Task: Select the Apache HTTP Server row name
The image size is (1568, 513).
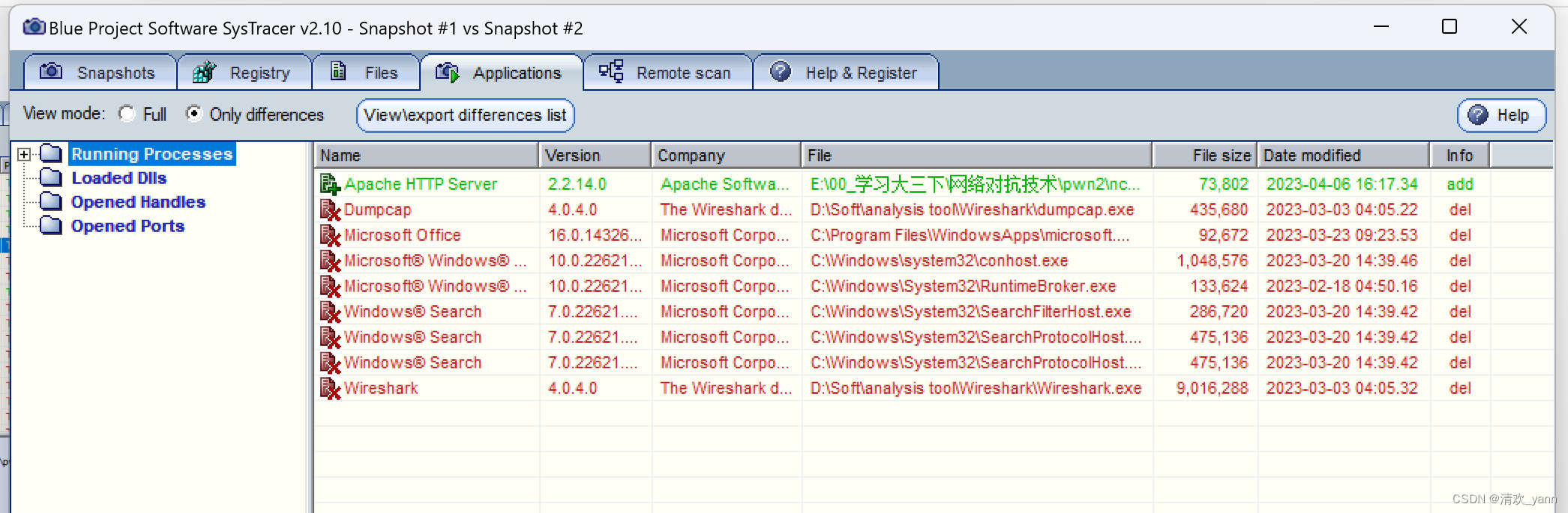Action: point(421,184)
